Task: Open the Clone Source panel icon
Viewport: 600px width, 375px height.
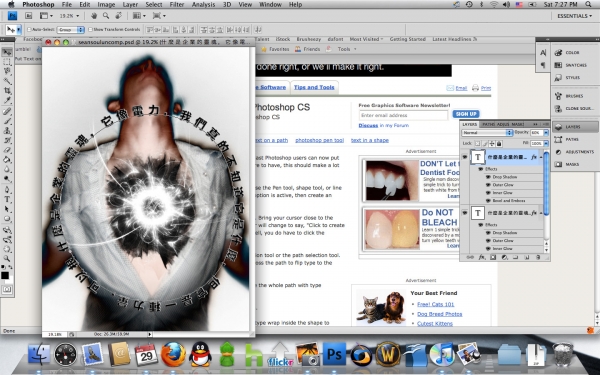Action: [558, 109]
